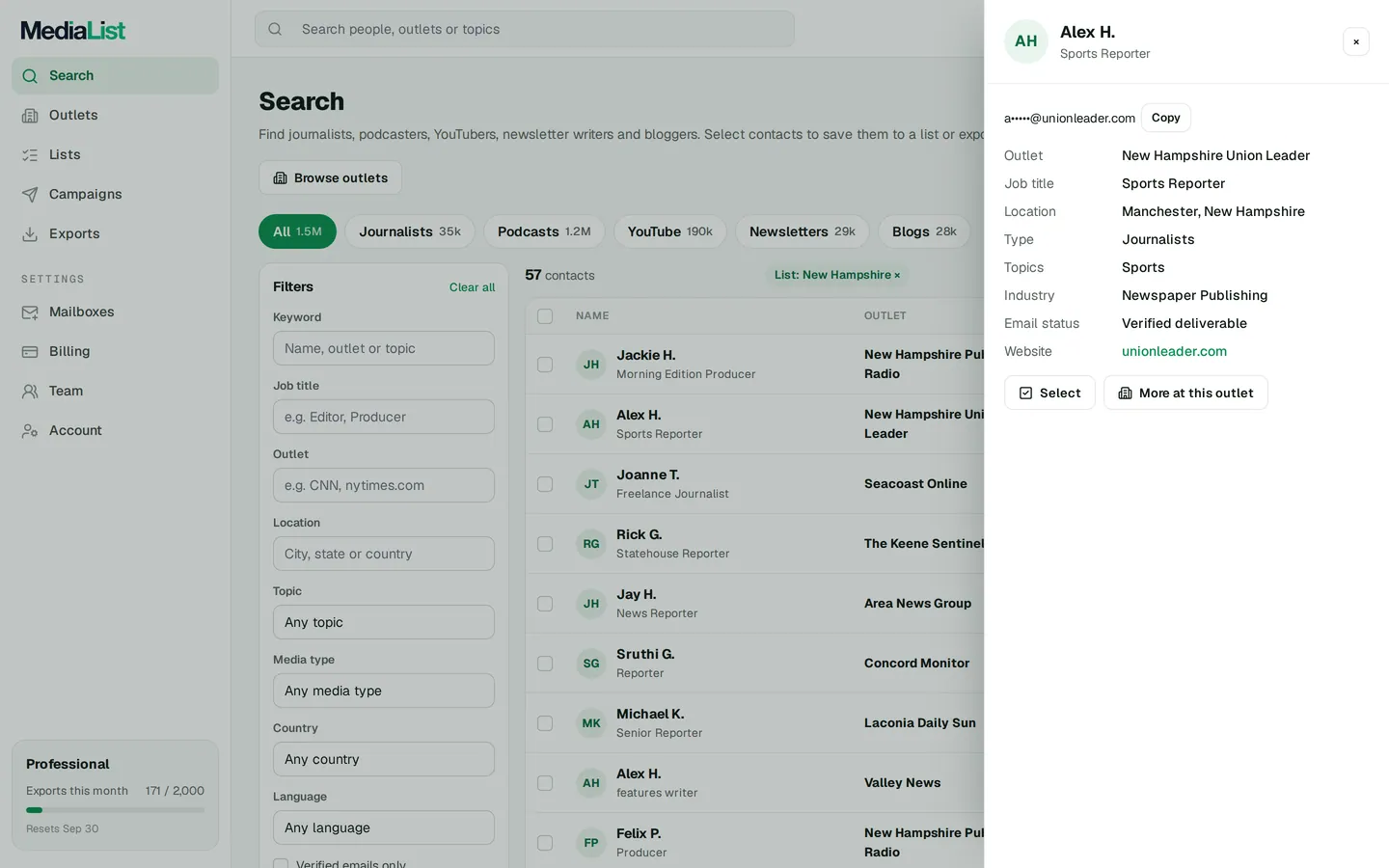Click the Billing card icon
Image resolution: width=1389 pixels, height=868 pixels.
click(x=30, y=352)
